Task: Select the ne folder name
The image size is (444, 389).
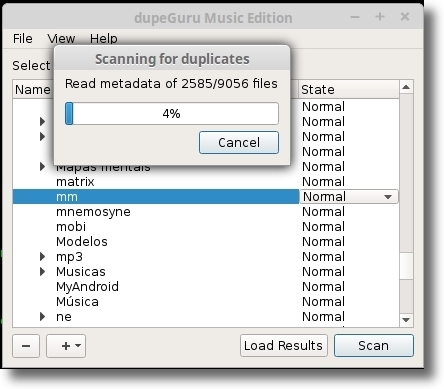Action: [64, 317]
